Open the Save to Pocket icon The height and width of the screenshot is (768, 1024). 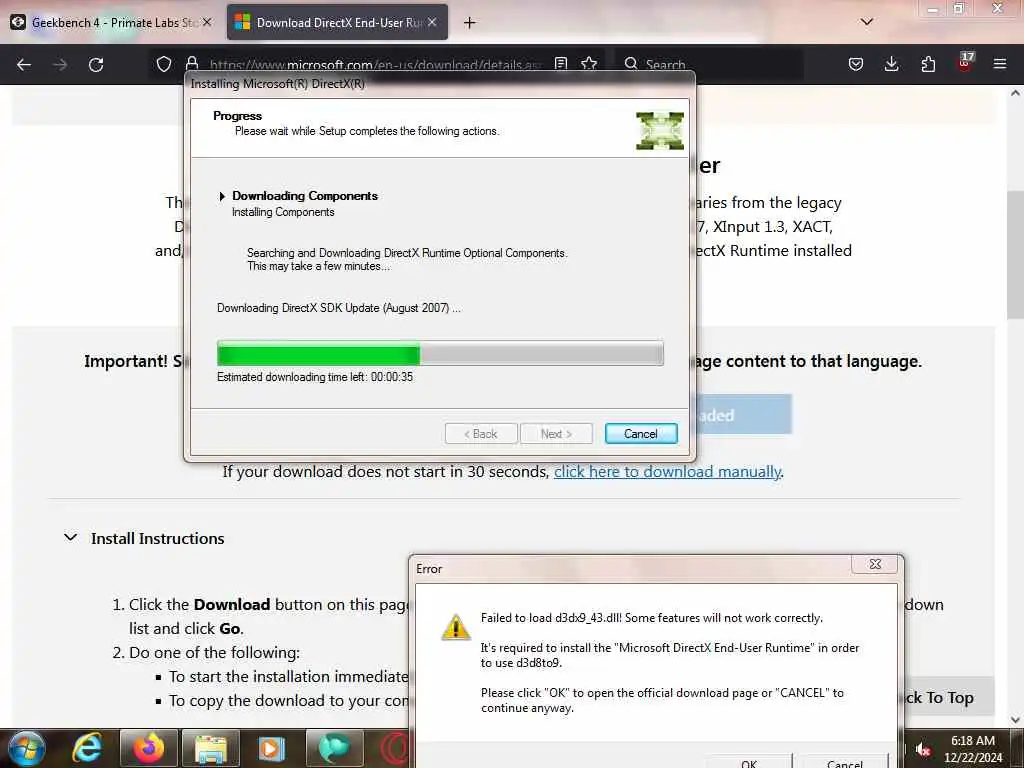[856, 64]
